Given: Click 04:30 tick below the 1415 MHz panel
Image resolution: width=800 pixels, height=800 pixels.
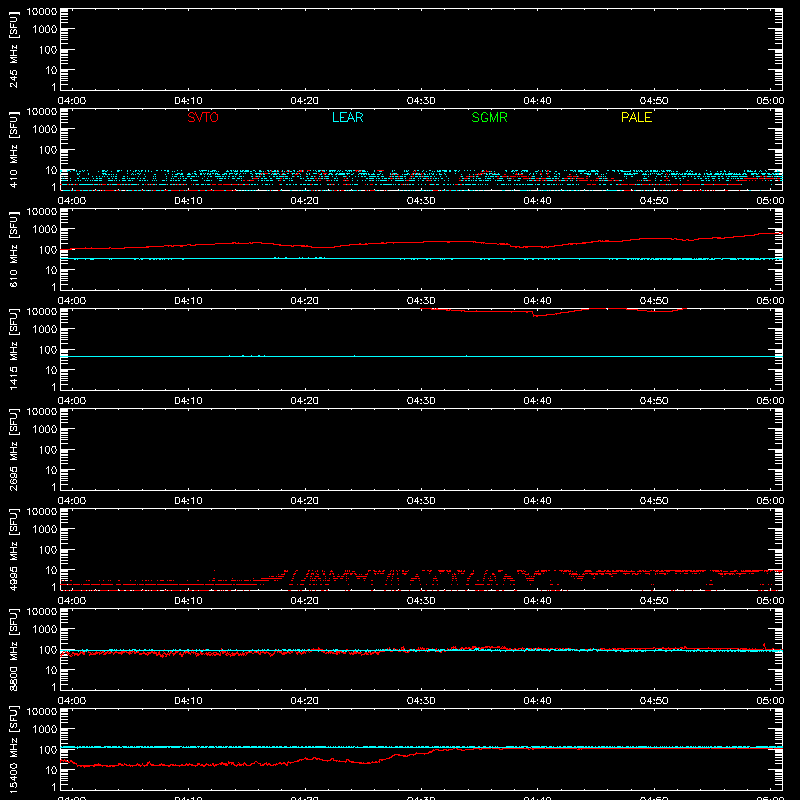Looking at the screenshot, I should click(x=421, y=401).
